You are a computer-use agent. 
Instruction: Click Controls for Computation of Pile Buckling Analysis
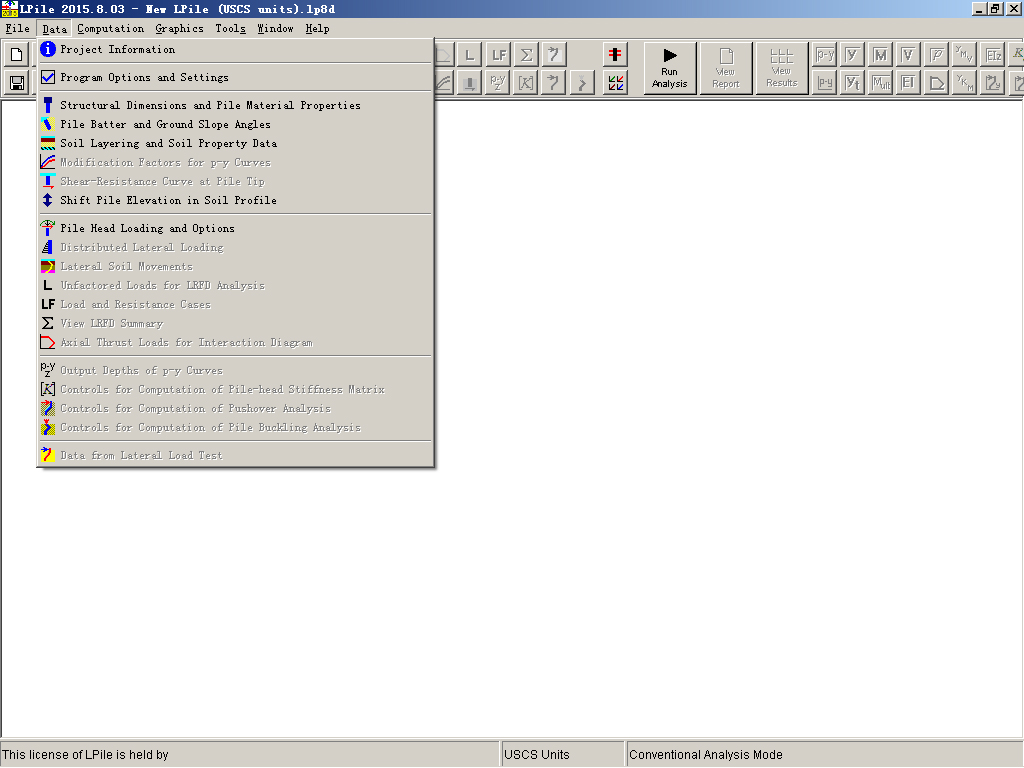pyautogui.click(x=235, y=427)
